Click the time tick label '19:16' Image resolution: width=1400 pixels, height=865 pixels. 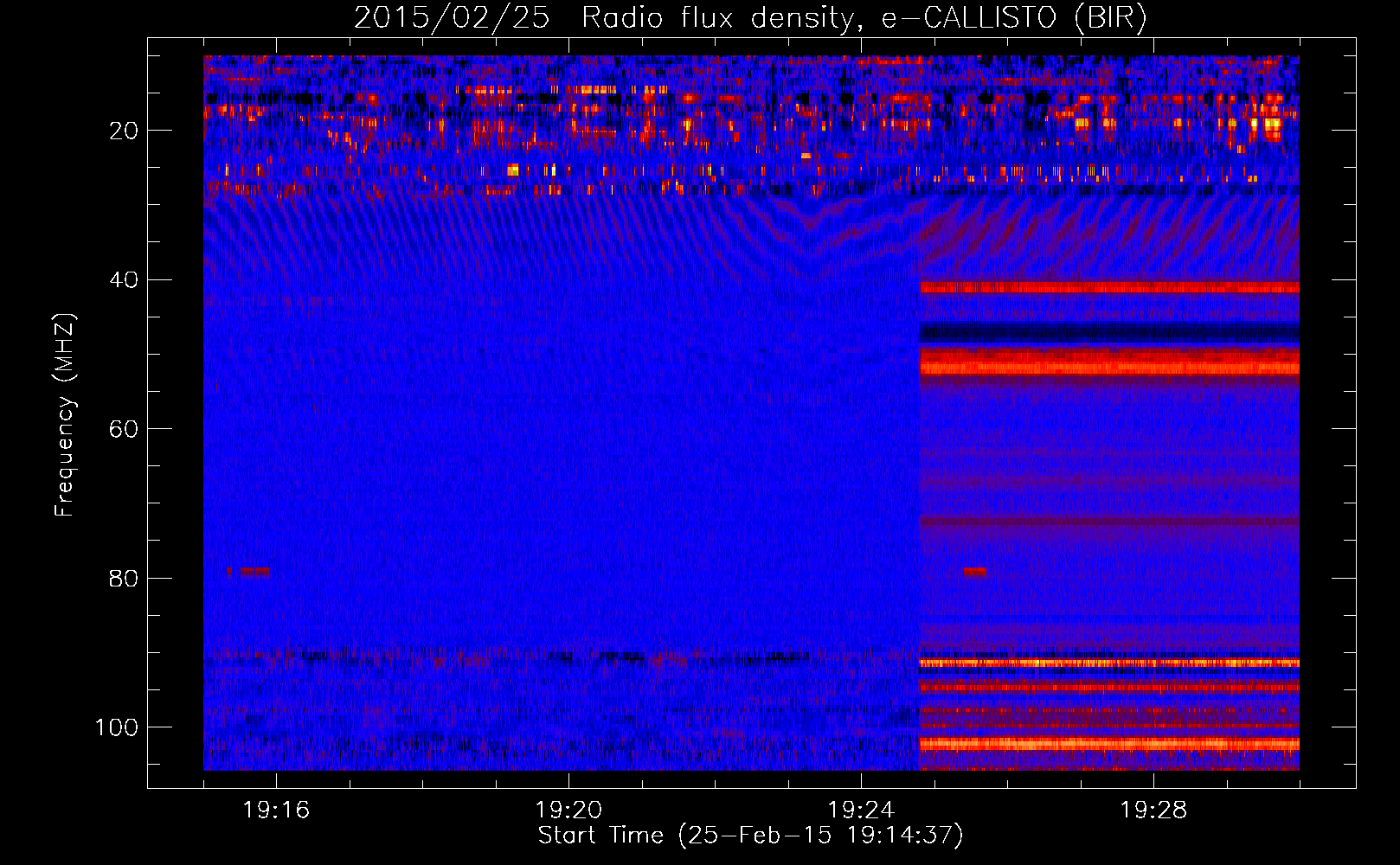tap(276, 811)
